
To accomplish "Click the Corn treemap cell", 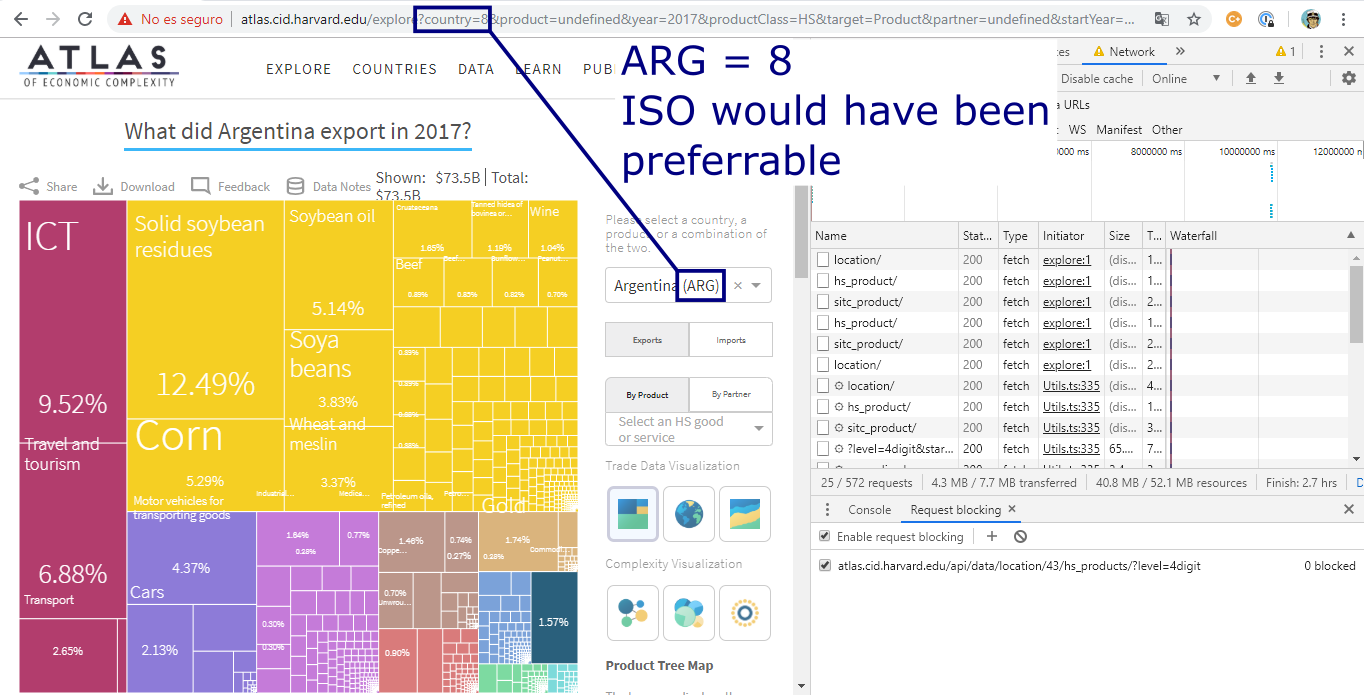I will pyautogui.click(x=205, y=464).
